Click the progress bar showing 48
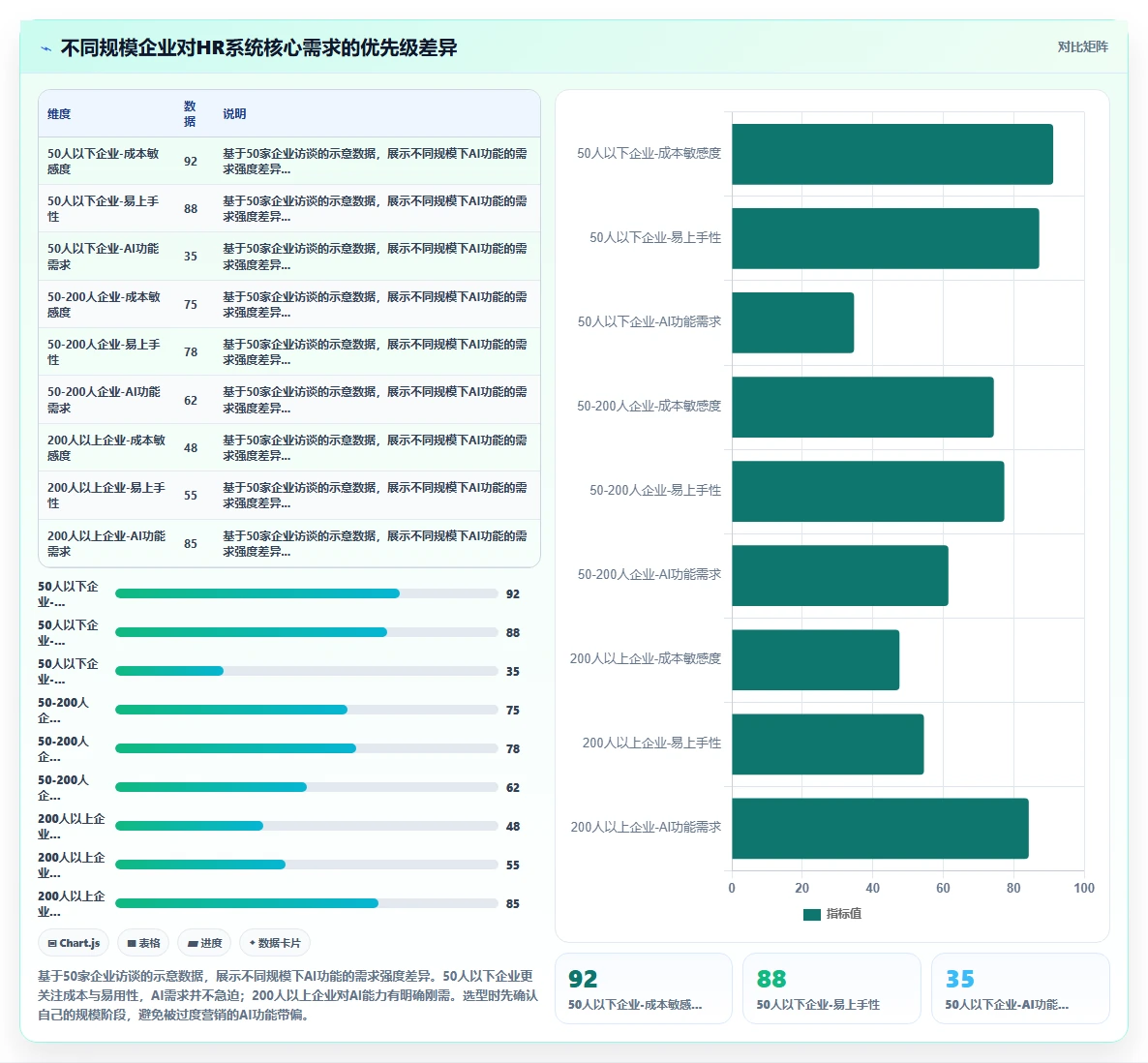Viewport: 1148px width, 1063px height. pos(307,826)
